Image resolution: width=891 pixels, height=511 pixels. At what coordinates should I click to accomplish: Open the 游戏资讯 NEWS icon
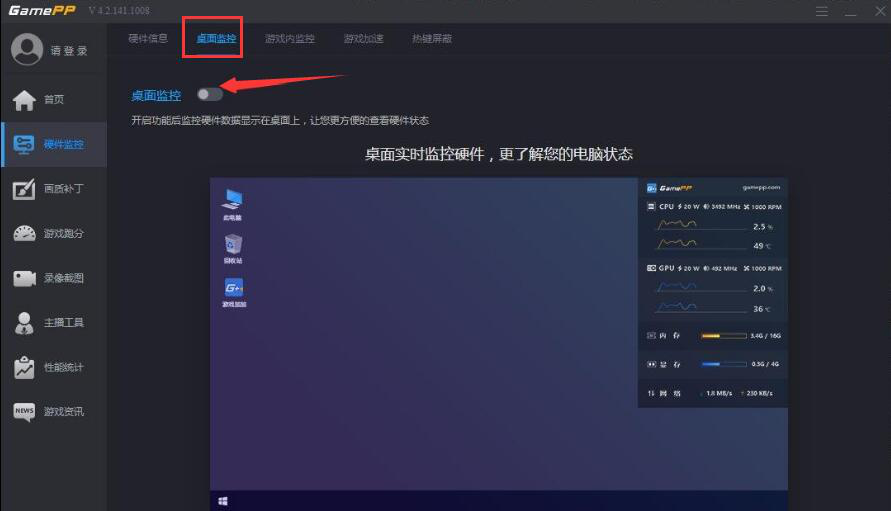point(24,412)
